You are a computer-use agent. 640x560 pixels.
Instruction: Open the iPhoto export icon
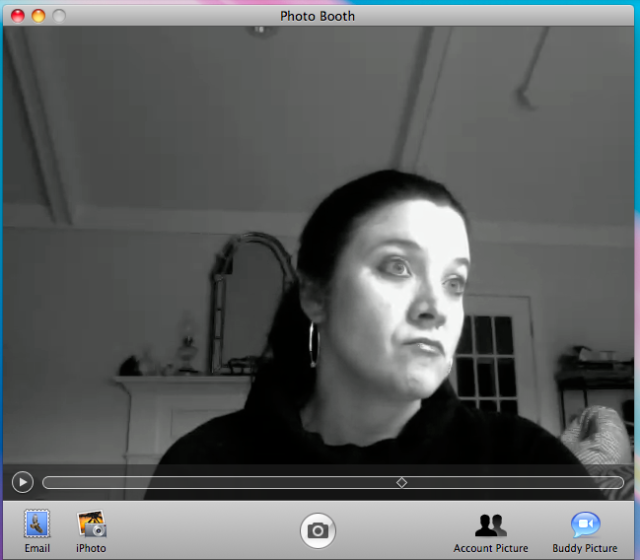(x=91, y=524)
